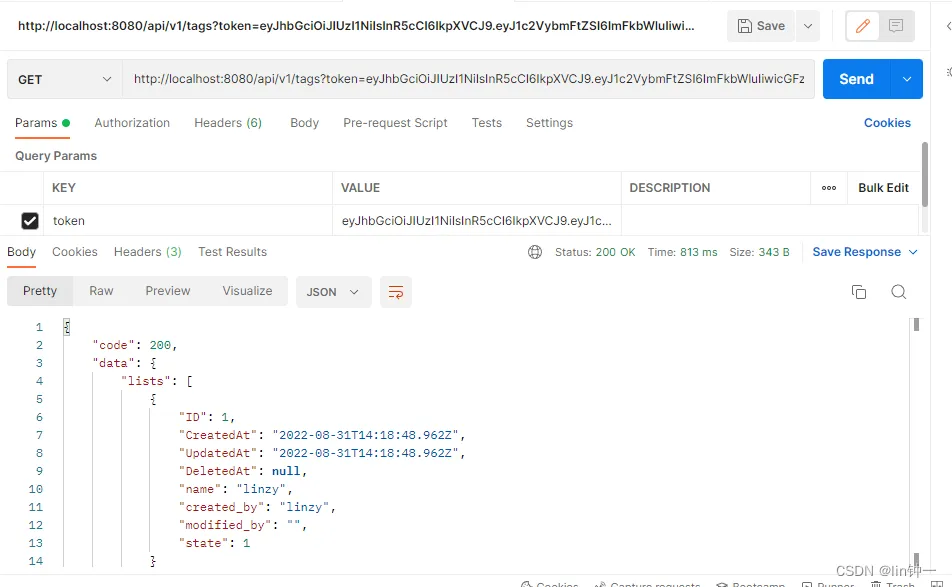Copy the response body with copy icon
Screen dimensions: 952x587
858,292
